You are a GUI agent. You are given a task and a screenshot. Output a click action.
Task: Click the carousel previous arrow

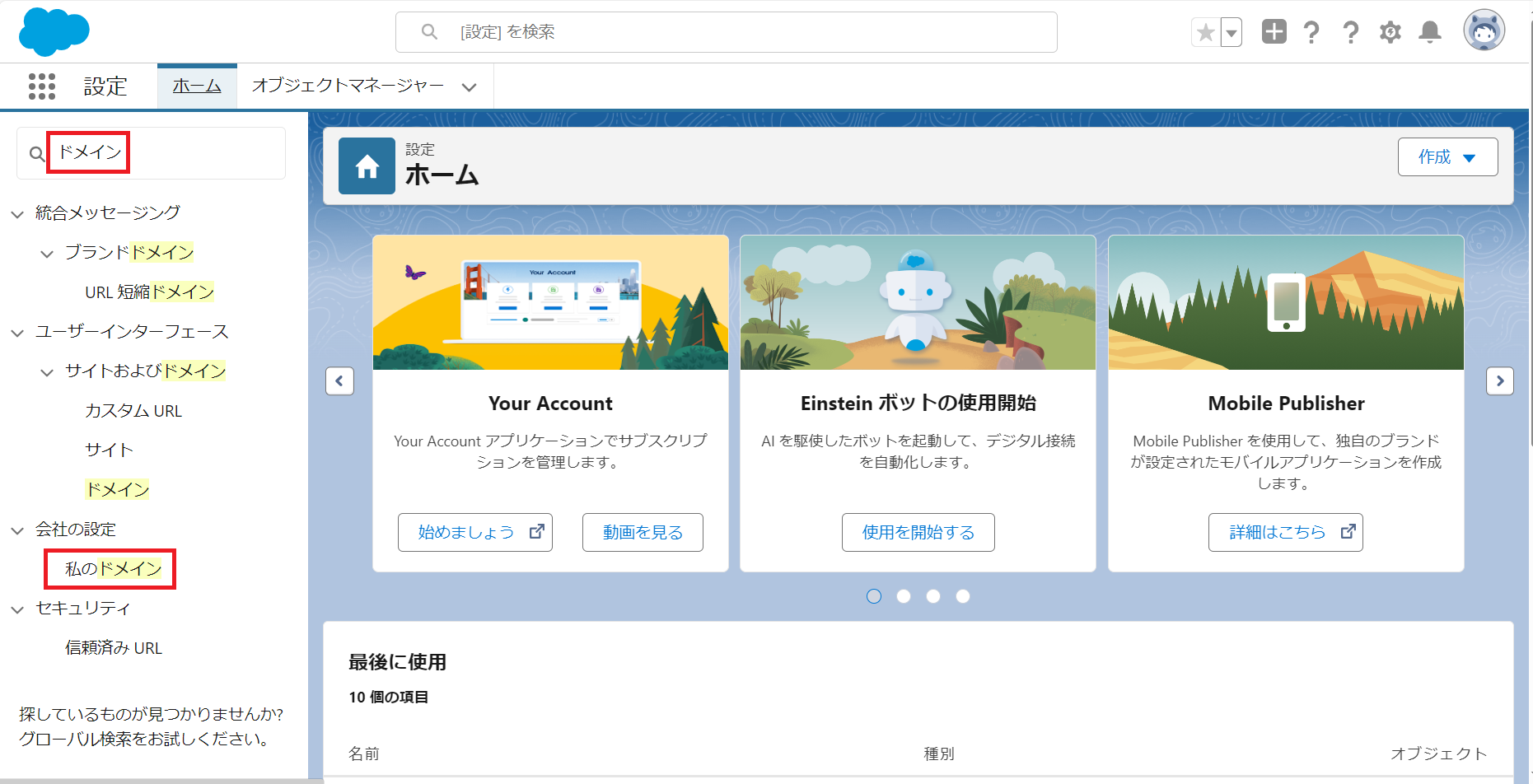[339, 380]
